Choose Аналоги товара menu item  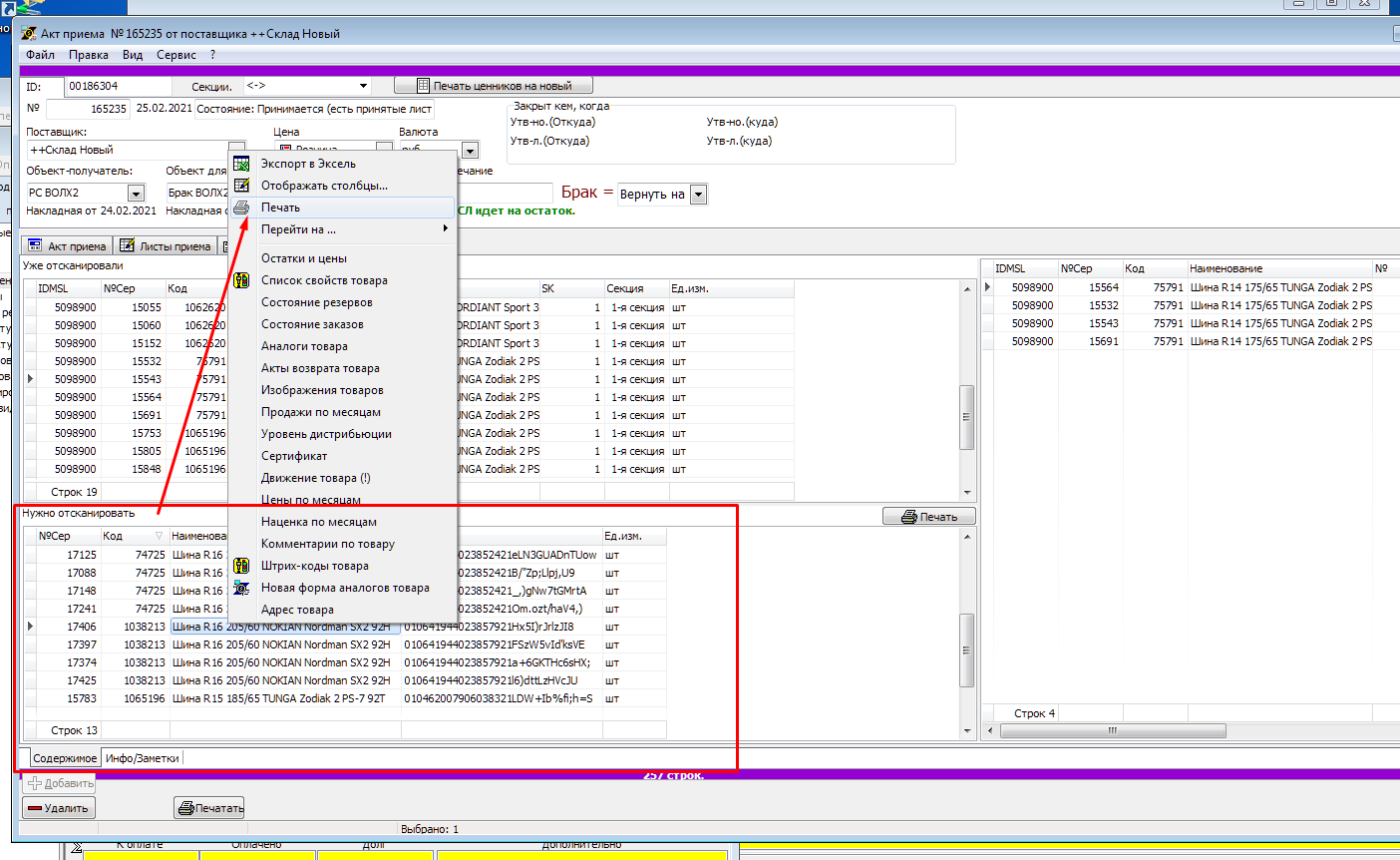pyautogui.click(x=343, y=346)
